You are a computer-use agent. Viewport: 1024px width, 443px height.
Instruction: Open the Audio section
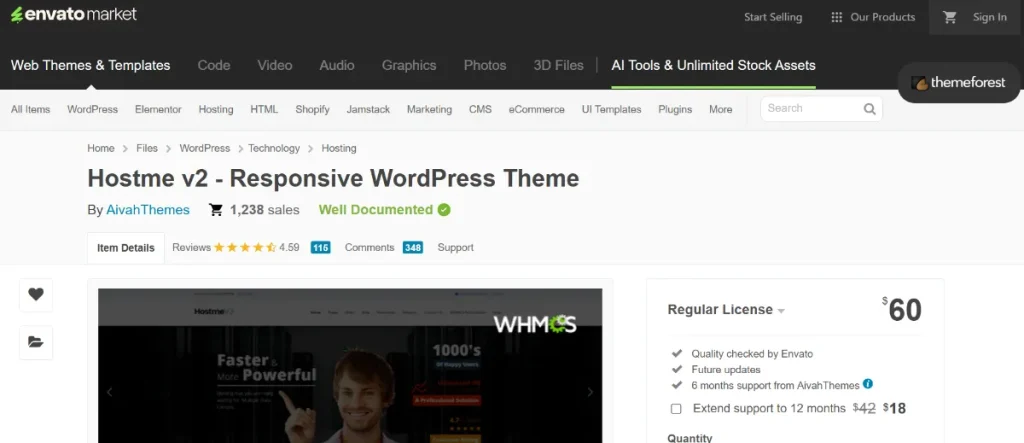click(337, 65)
